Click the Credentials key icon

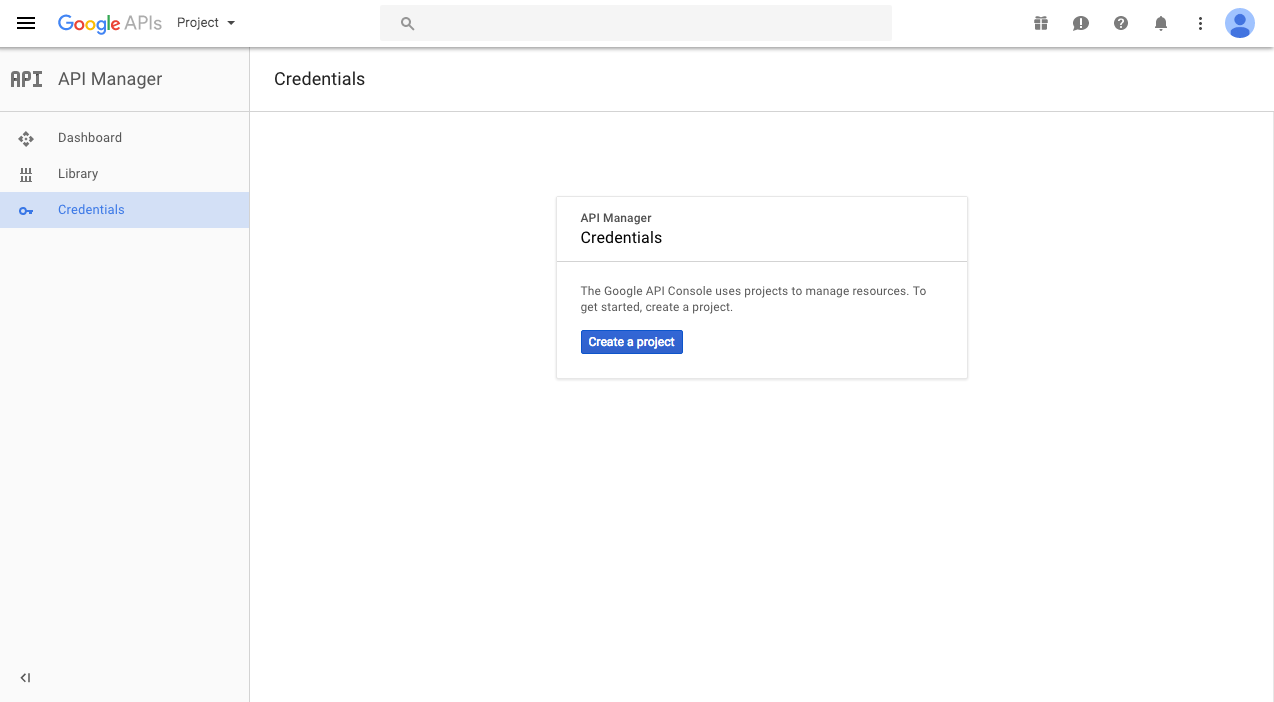[26, 210]
